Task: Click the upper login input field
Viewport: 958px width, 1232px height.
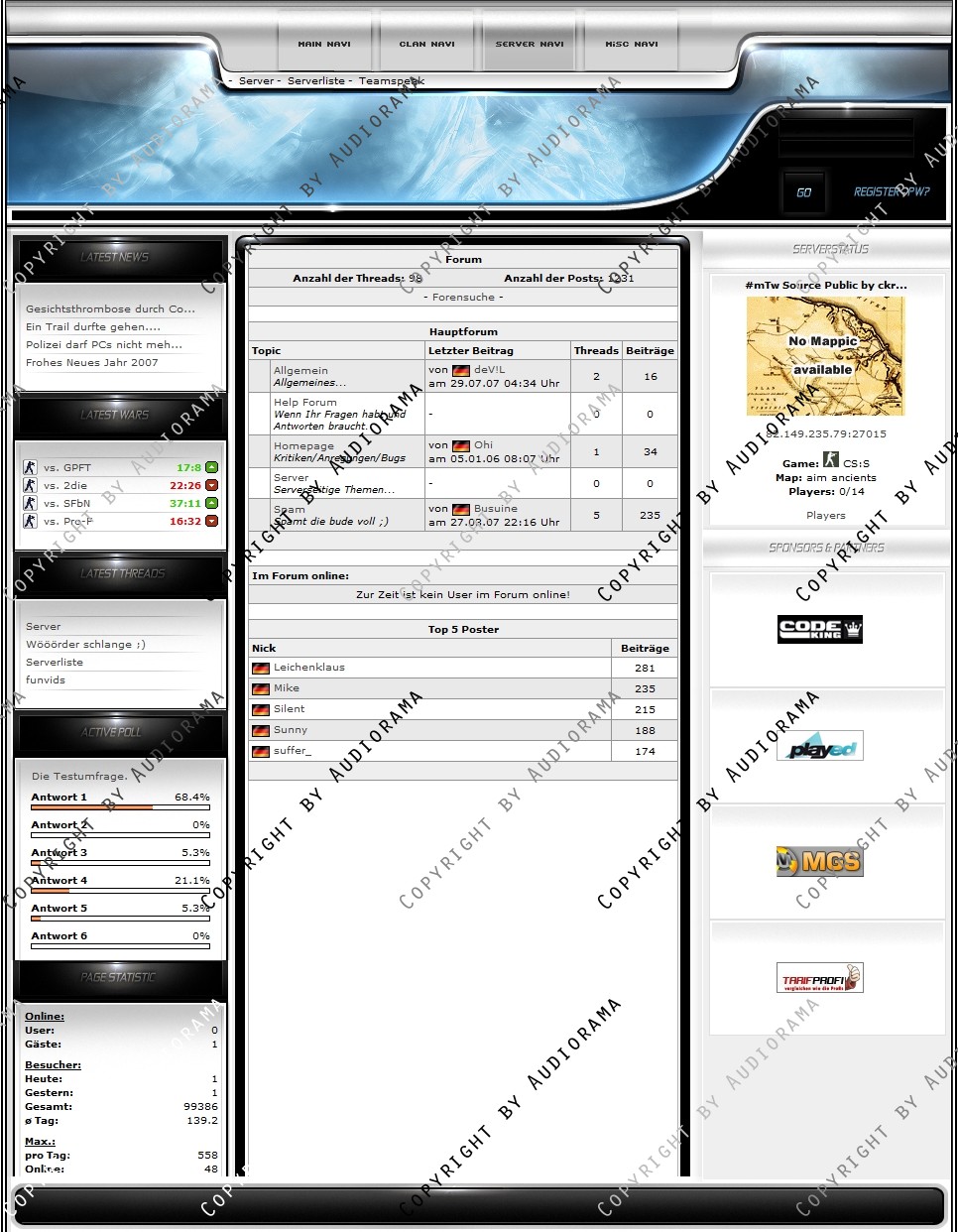Action: click(846, 128)
